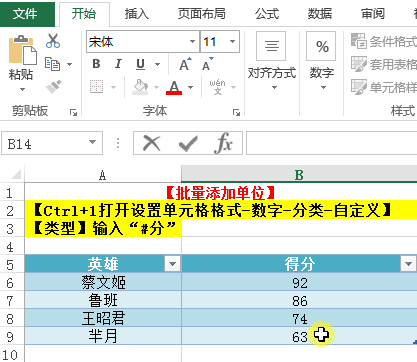
Task: Switch to the 插入 ribbon tab
Action: pos(137,14)
